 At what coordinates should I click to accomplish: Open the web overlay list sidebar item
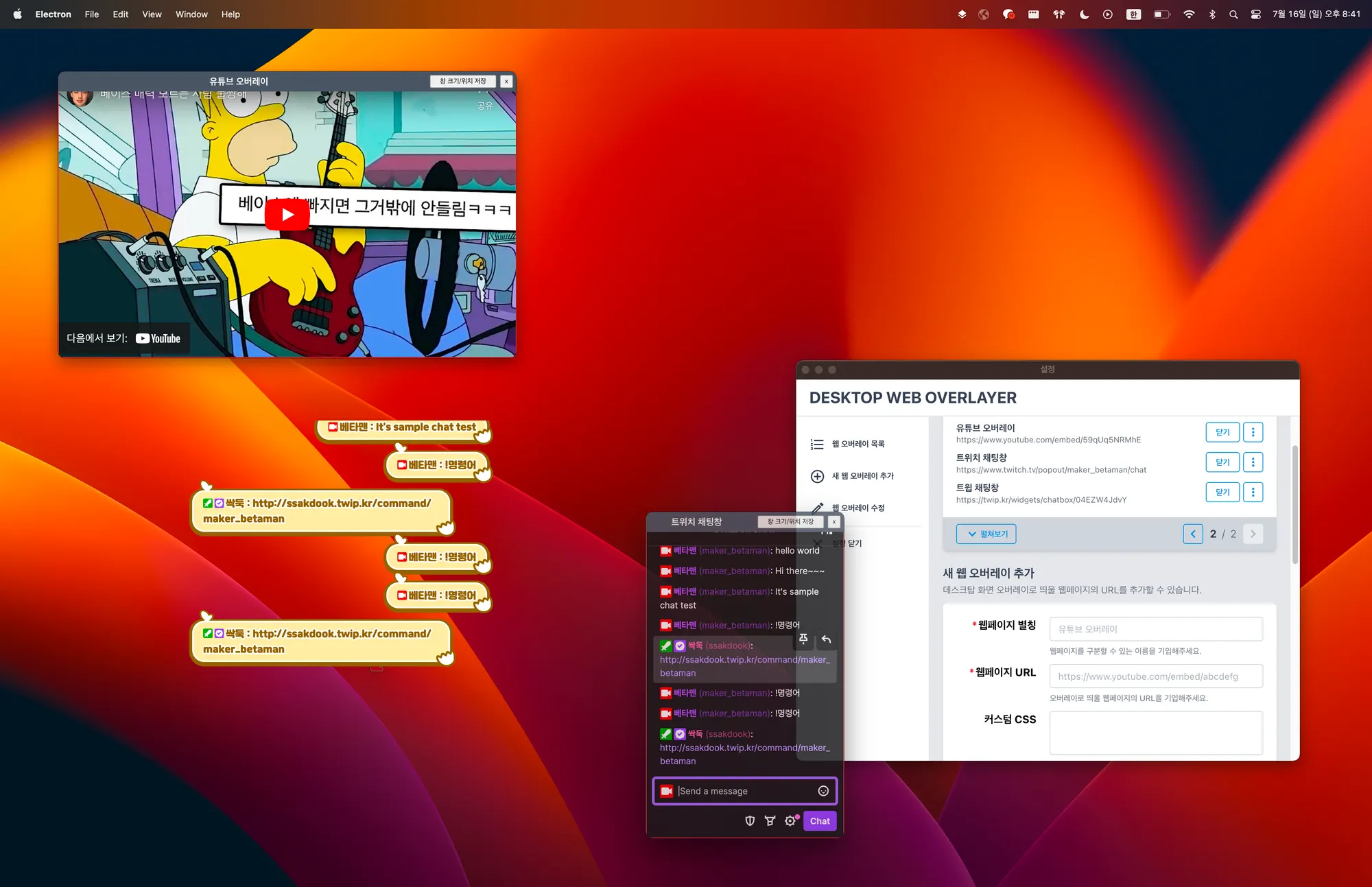pos(858,444)
